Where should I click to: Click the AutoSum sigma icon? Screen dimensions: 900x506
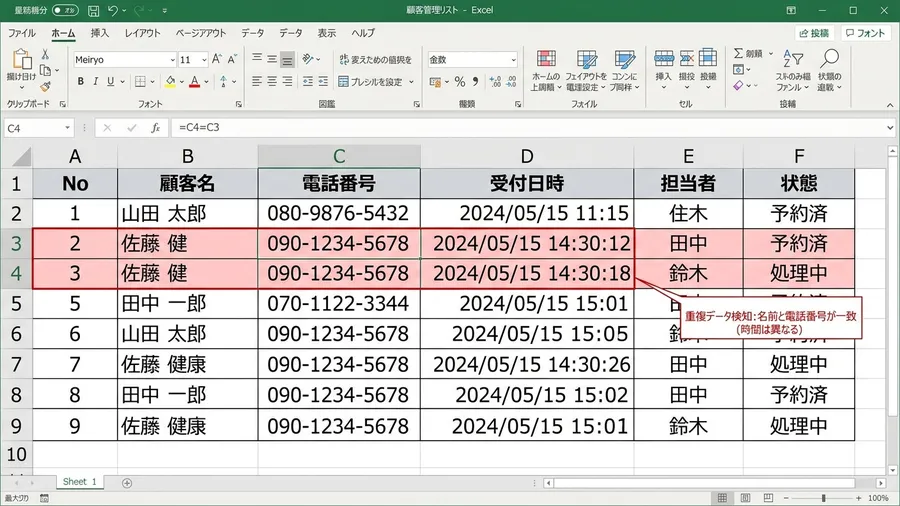coord(738,53)
